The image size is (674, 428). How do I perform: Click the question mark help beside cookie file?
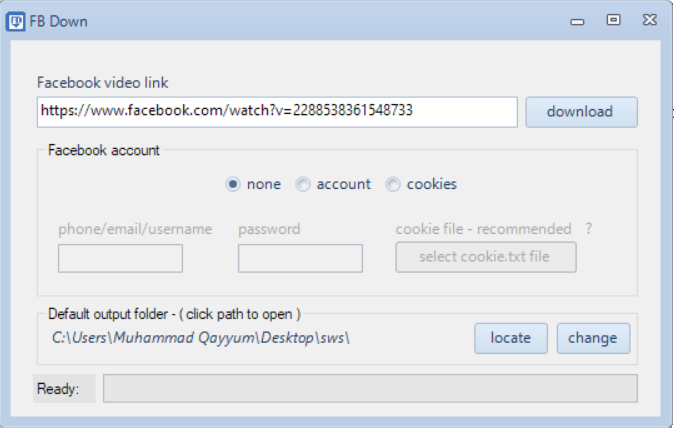point(589,229)
